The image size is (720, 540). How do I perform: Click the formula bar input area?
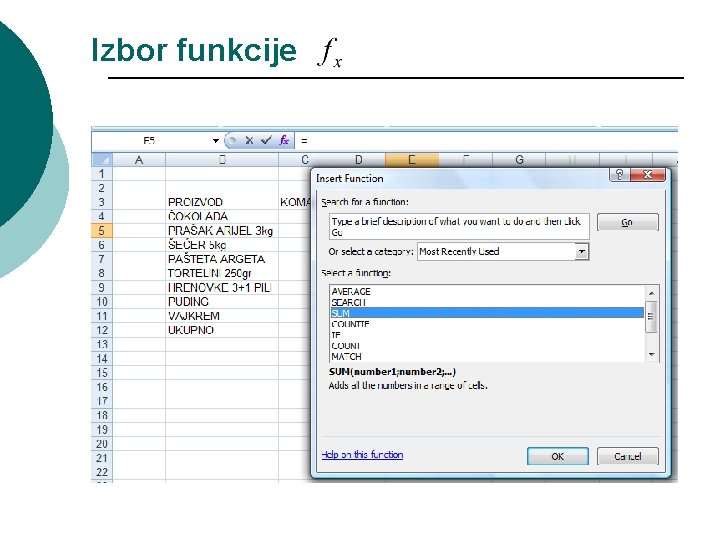pyautogui.click(x=487, y=141)
